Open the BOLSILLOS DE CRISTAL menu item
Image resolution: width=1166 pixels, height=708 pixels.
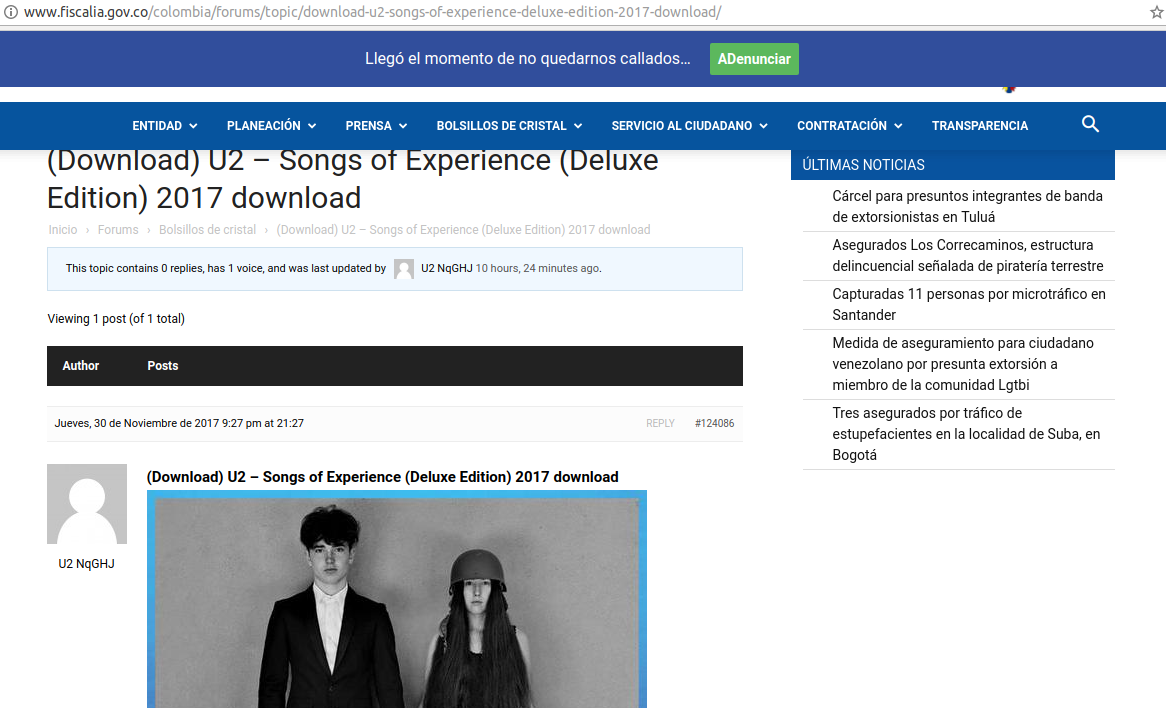(x=501, y=126)
